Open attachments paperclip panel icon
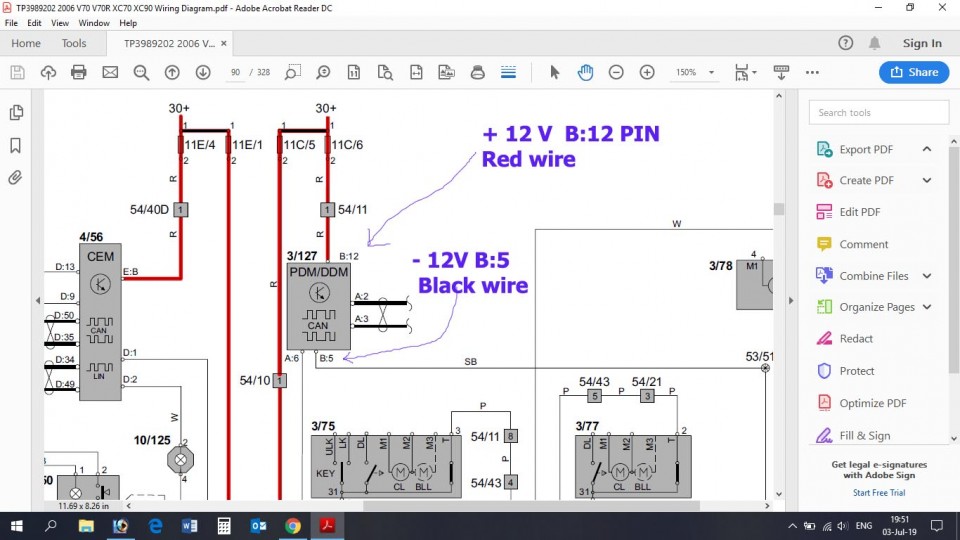 (16, 178)
